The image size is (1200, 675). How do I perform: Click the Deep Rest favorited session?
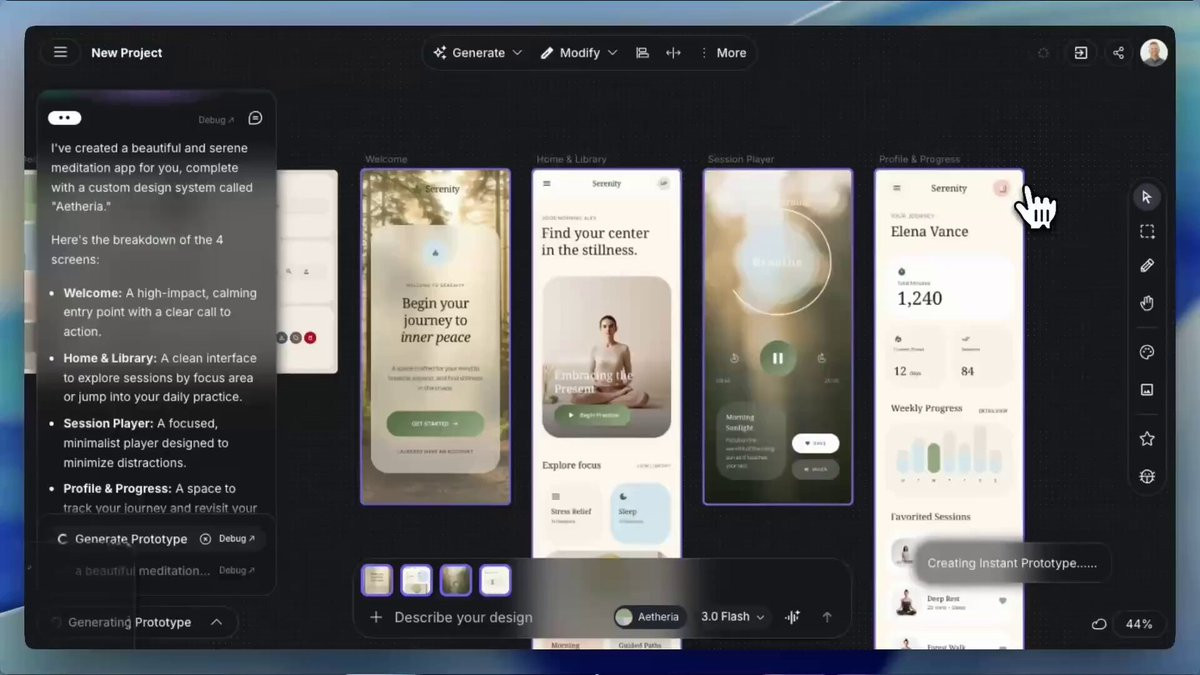[949, 601]
